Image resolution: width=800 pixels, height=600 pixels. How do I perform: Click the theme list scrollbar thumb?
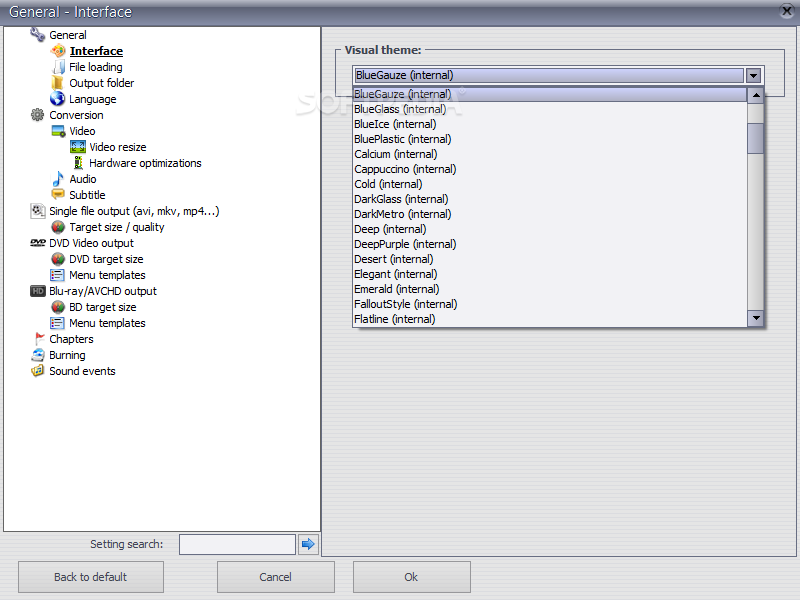[x=756, y=138]
